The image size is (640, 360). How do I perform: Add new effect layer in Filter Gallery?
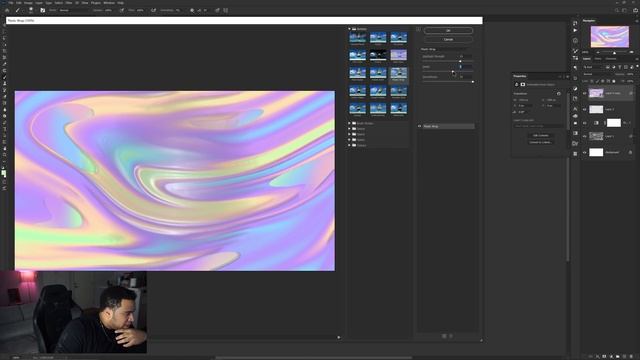click(x=444, y=336)
